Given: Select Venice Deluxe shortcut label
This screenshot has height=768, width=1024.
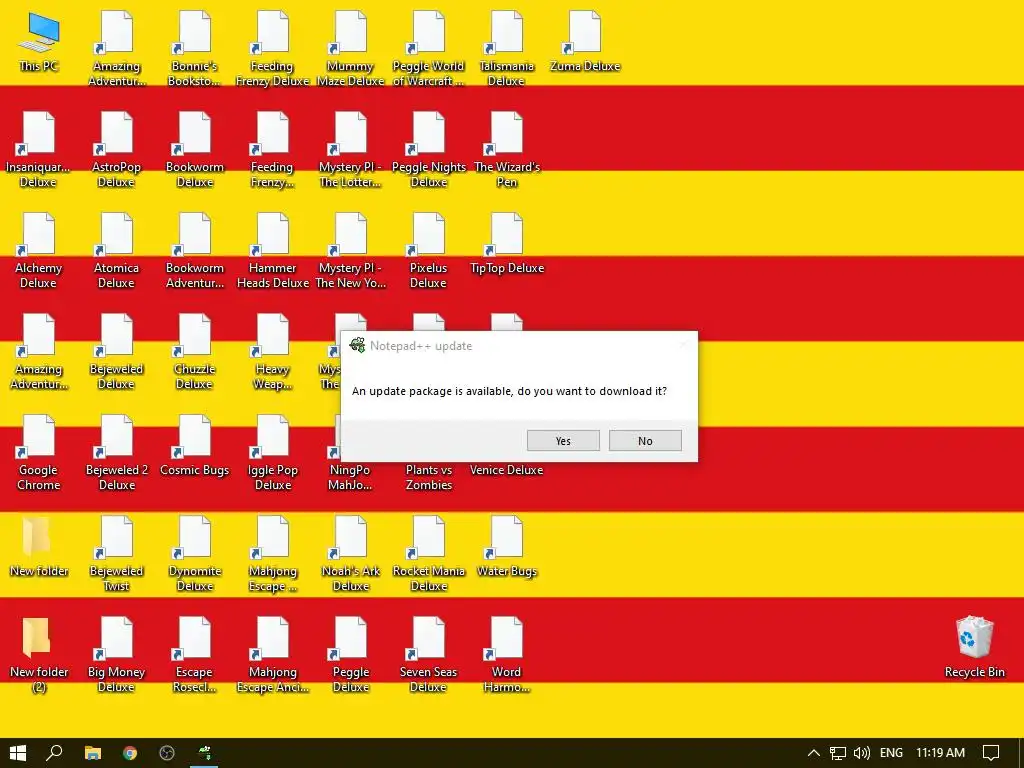Looking at the screenshot, I should tap(507, 470).
